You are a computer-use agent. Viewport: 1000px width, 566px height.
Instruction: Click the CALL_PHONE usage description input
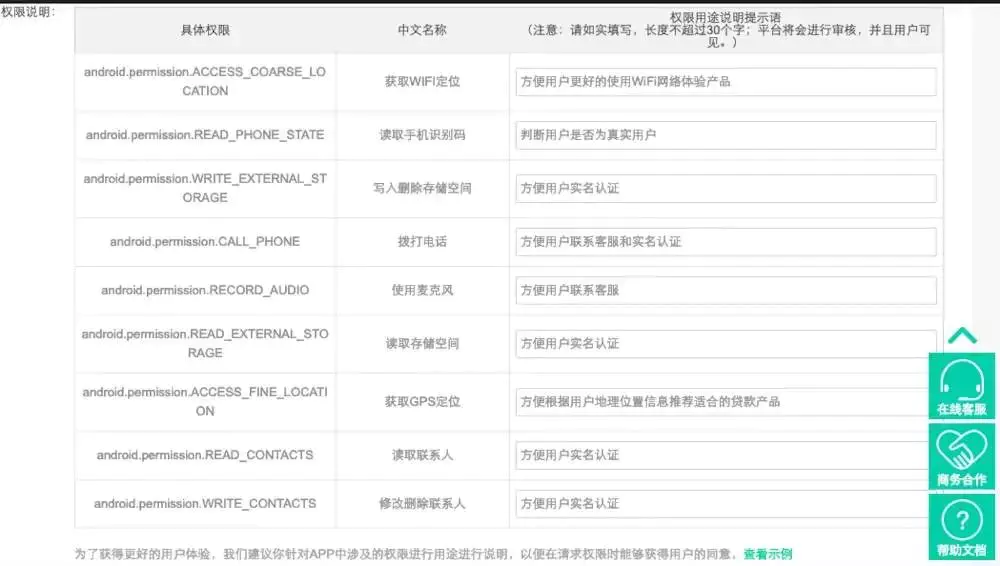725,242
